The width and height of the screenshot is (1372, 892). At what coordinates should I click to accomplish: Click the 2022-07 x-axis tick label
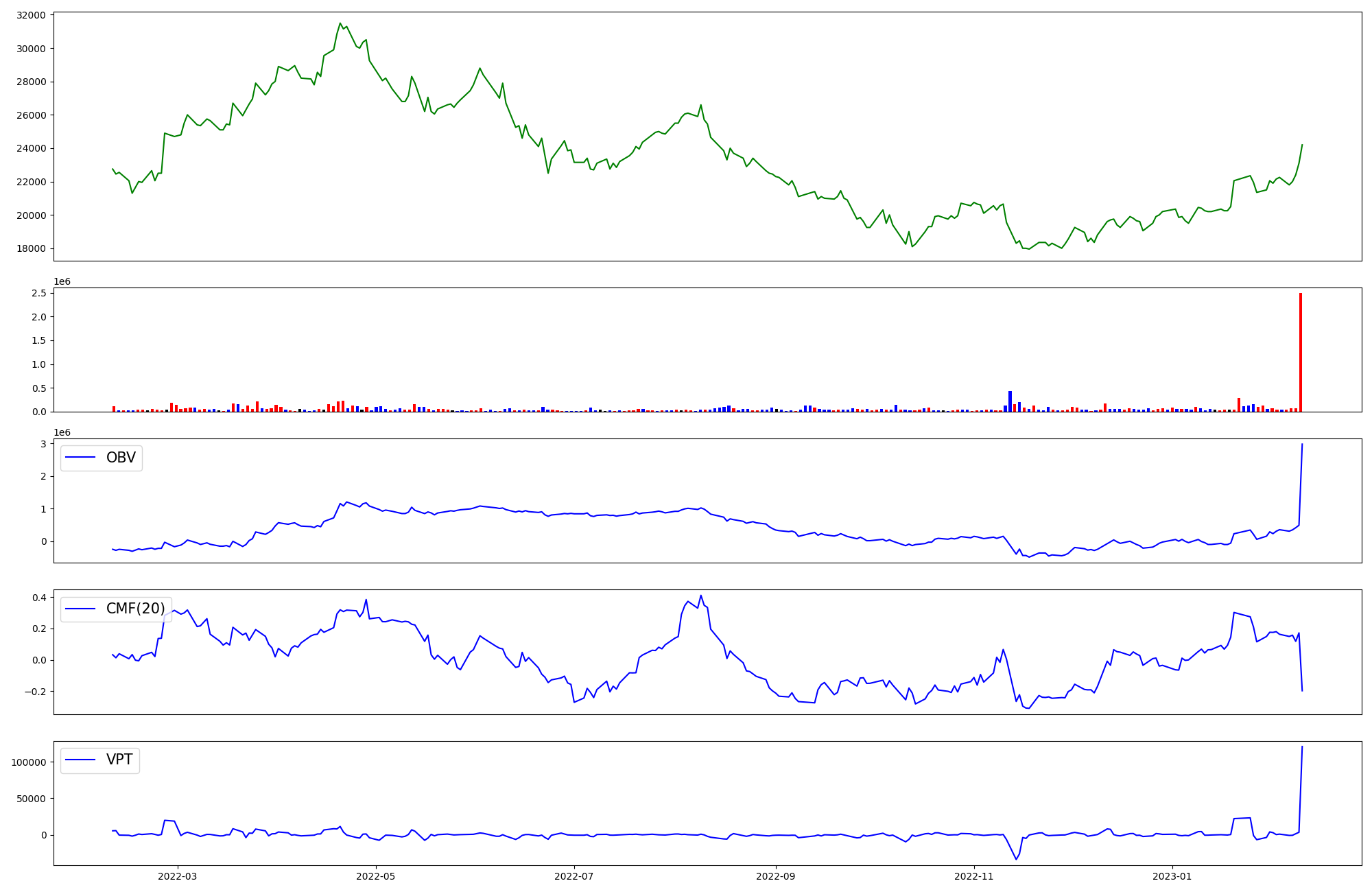click(573, 876)
